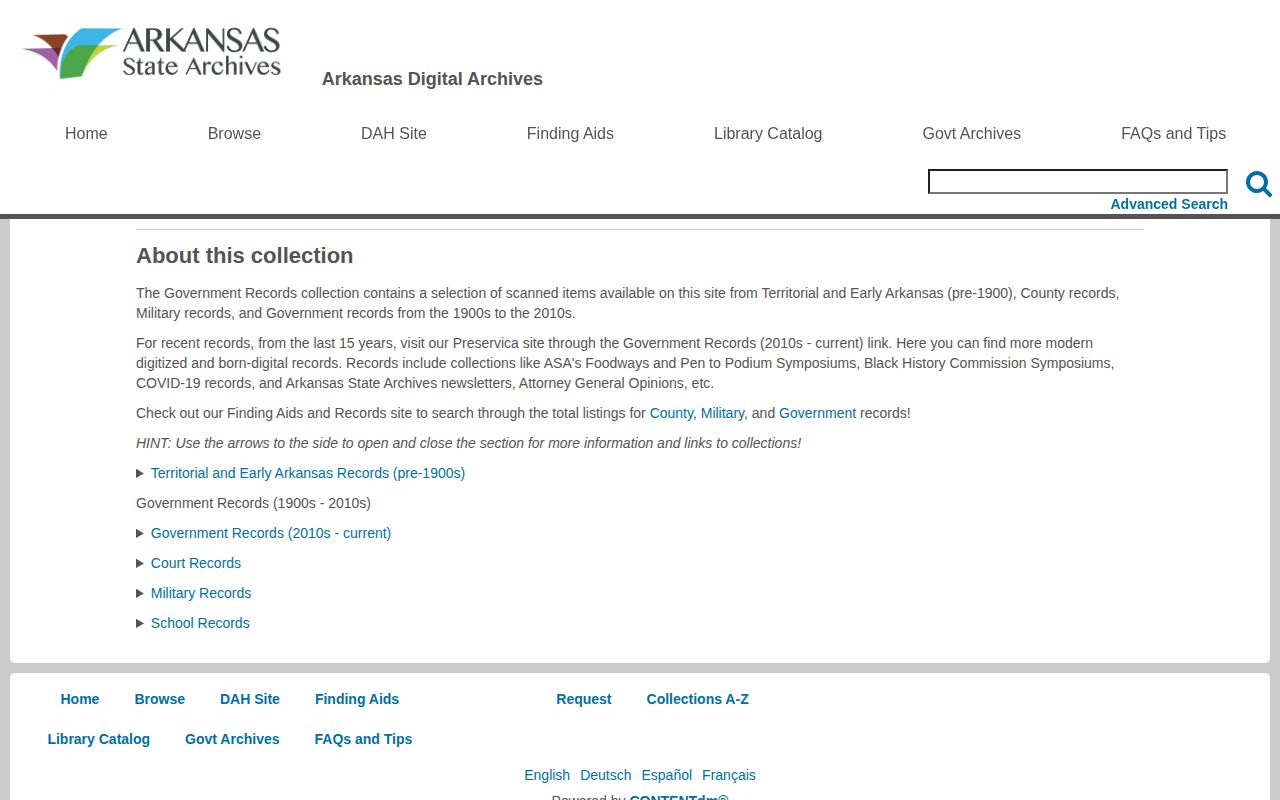This screenshot has height=800, width=1280.
Task: Open Library Catalog in top navigation
Action: point(768,133)
